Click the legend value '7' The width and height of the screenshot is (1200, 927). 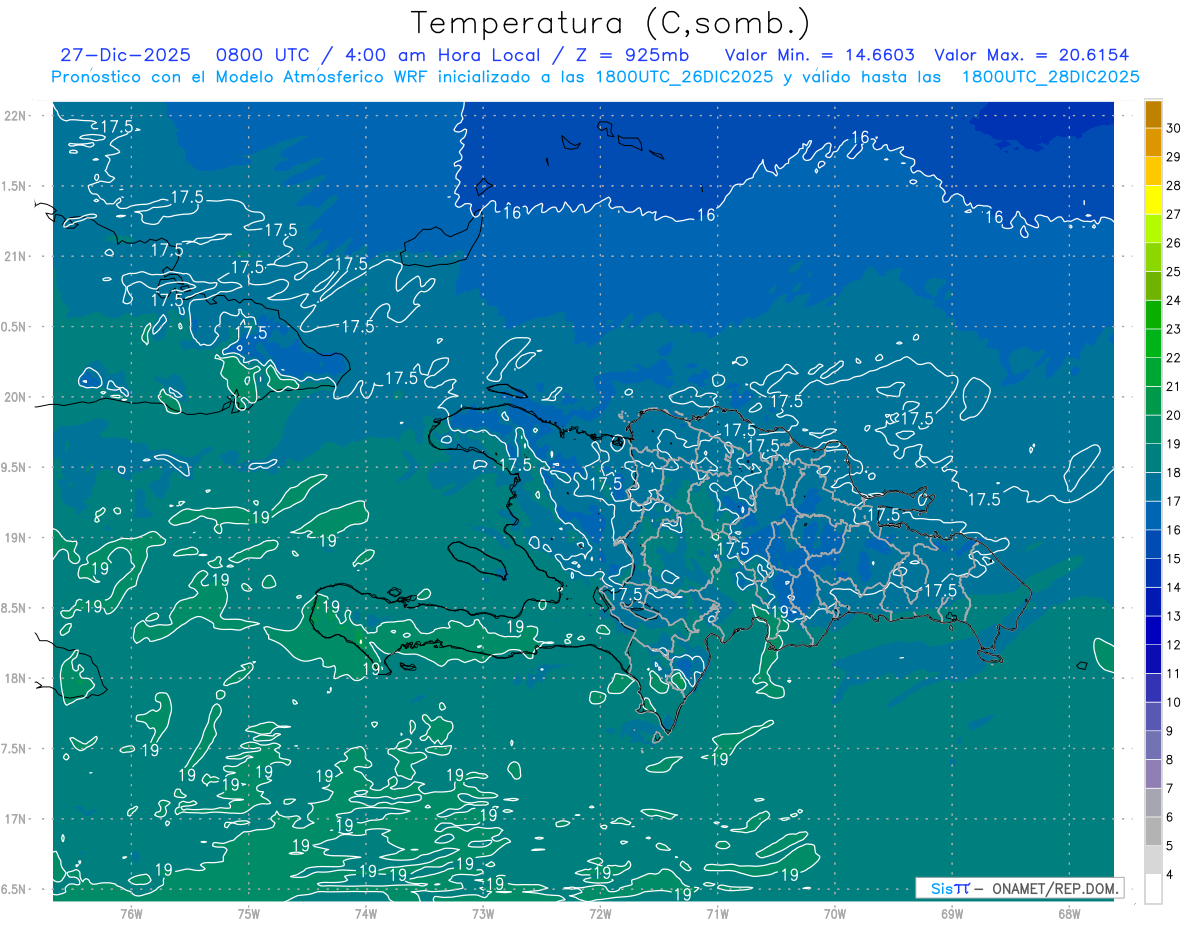coord(1171,788)
